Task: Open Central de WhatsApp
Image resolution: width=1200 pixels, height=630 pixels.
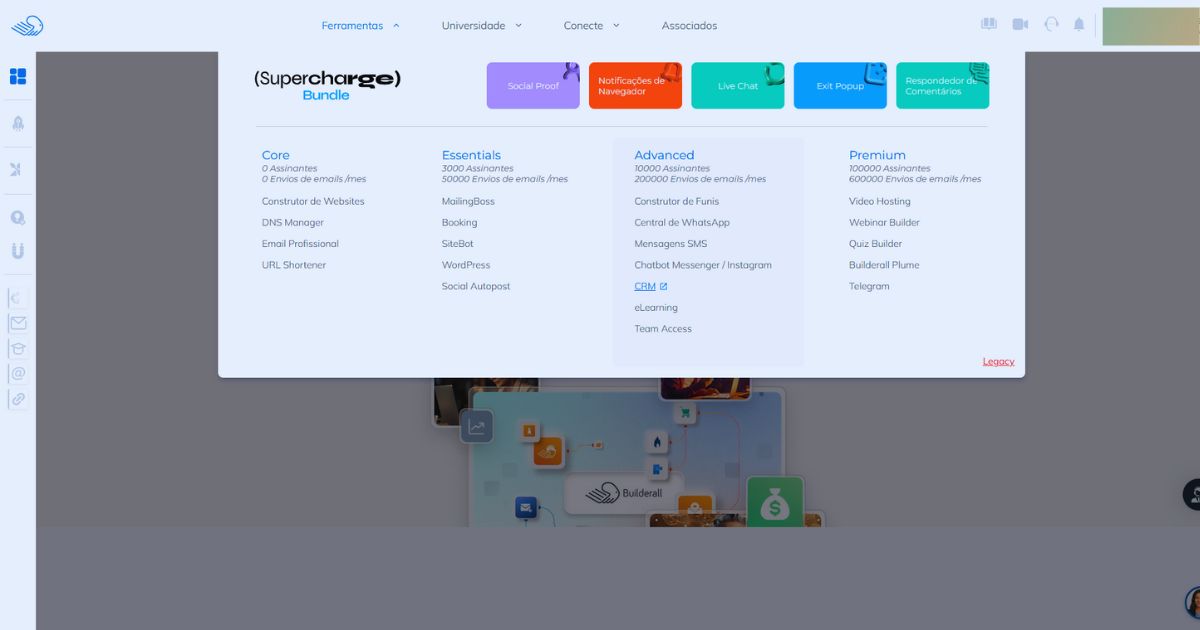Action: (x=682, y=222)
